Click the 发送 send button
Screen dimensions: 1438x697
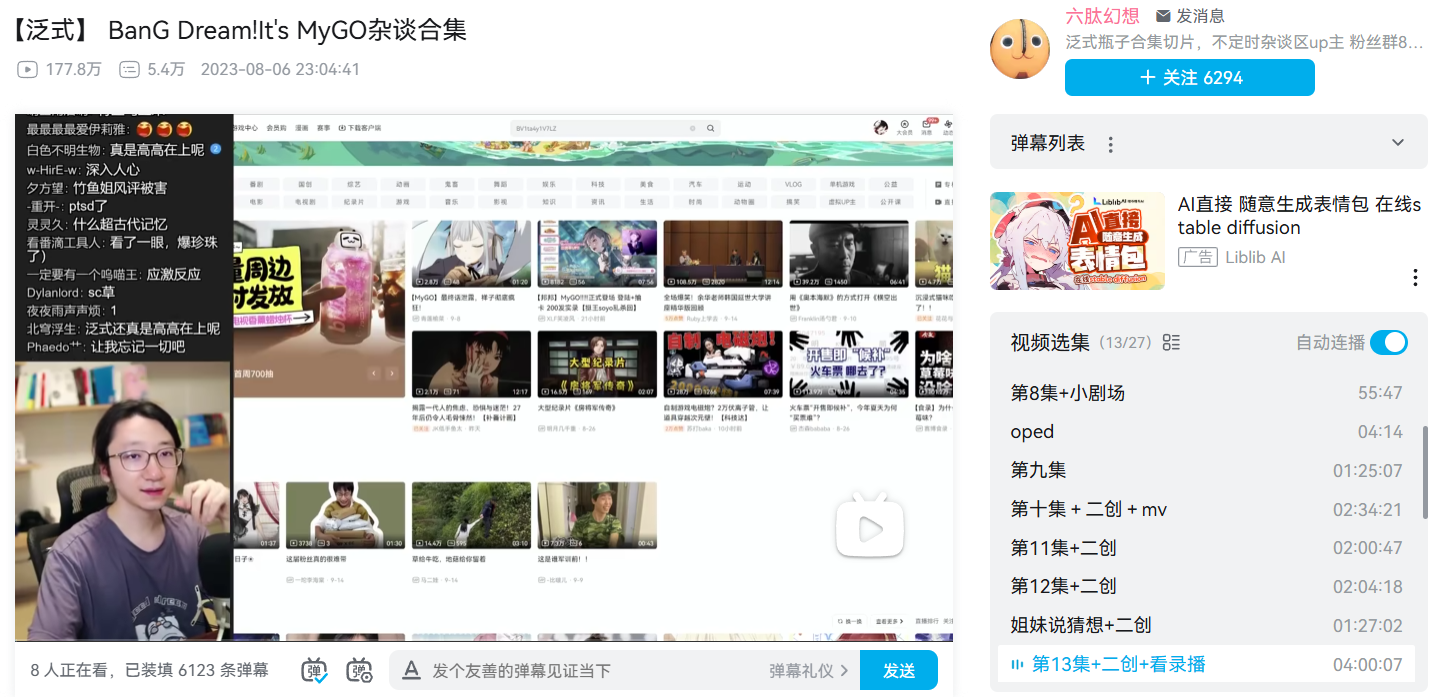point(899,670)
